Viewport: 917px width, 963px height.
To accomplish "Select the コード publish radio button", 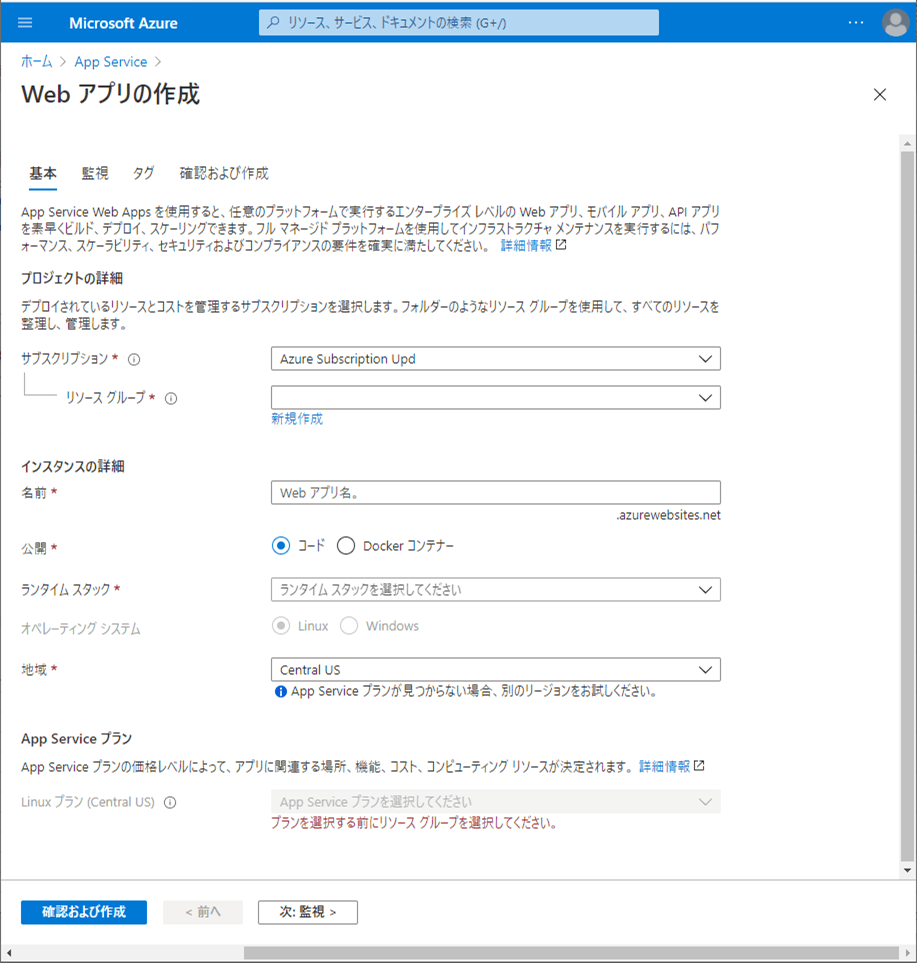I will (281, 546).
